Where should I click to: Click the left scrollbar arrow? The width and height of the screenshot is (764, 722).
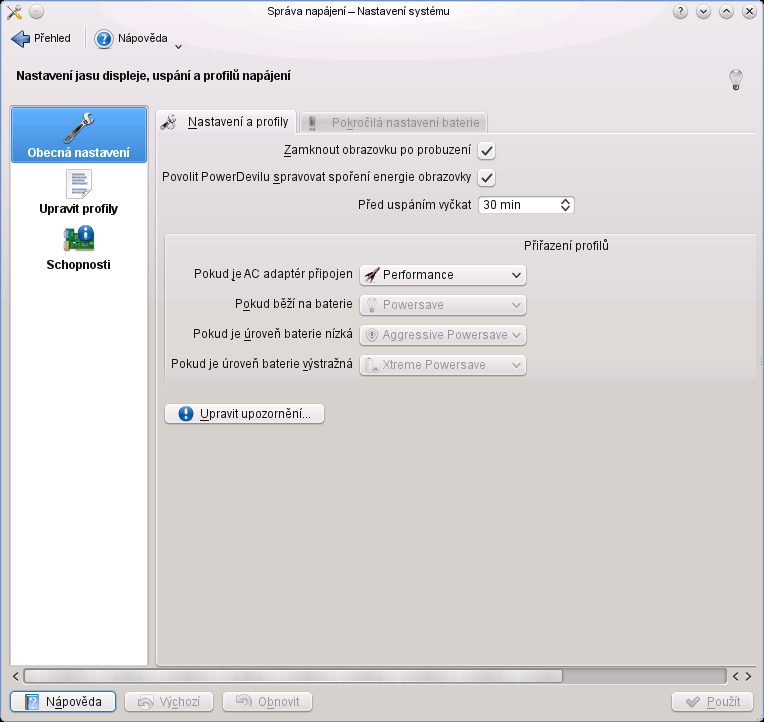tap(16, 676)
